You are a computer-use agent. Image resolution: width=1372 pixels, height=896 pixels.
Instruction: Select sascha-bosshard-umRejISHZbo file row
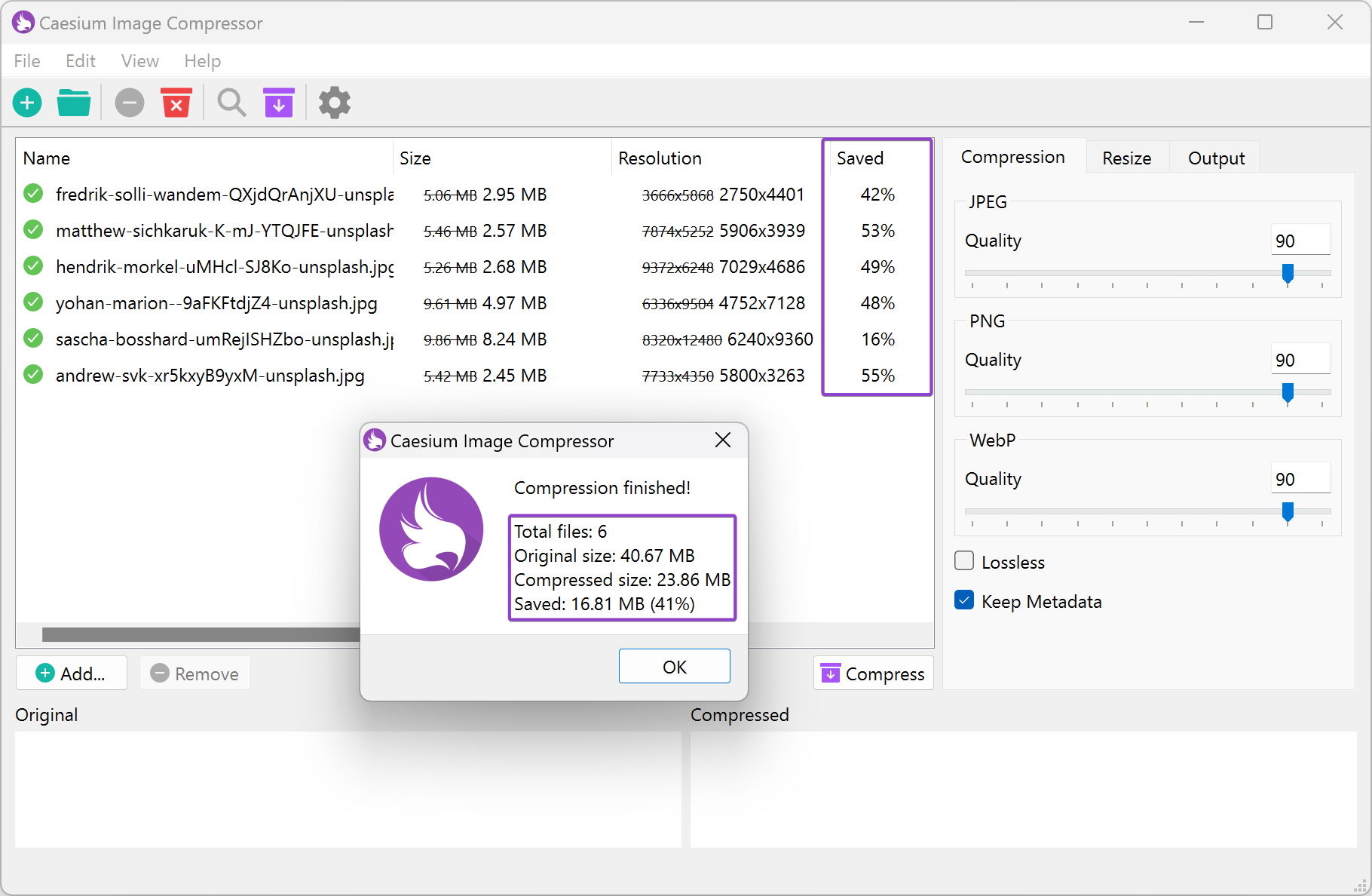(474, 339)
